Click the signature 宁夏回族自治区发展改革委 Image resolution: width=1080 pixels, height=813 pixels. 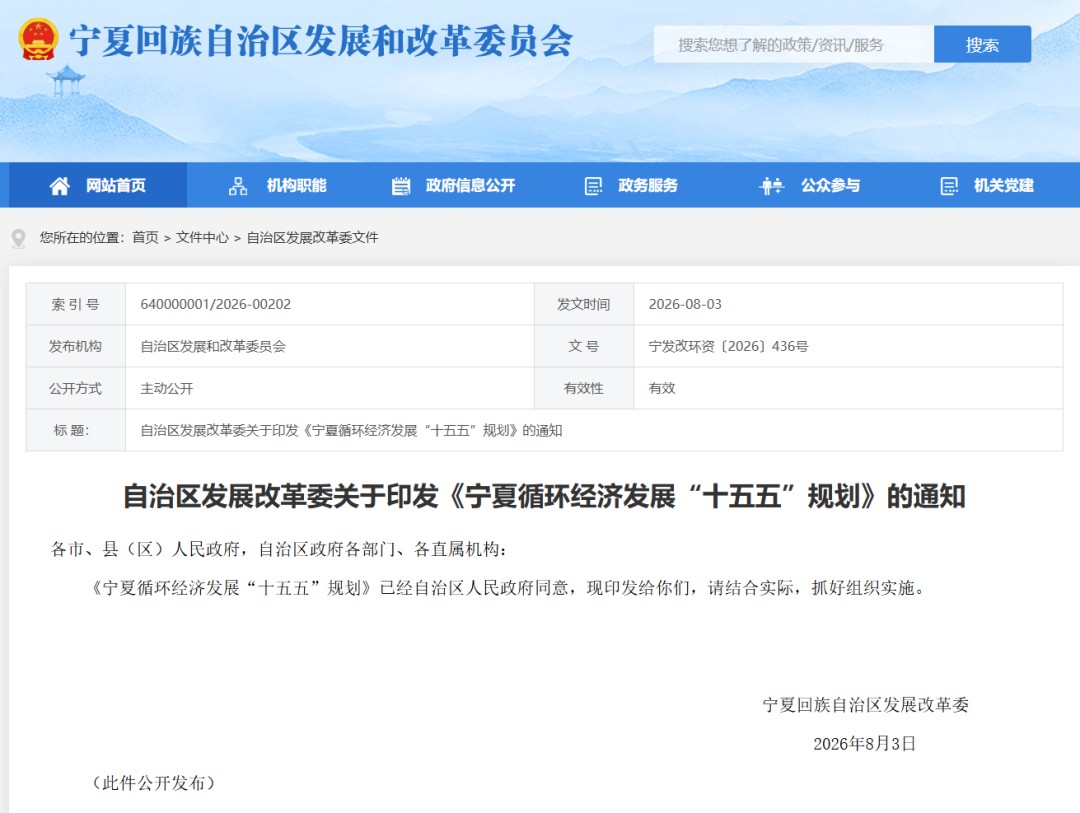[x=866, y=705]
